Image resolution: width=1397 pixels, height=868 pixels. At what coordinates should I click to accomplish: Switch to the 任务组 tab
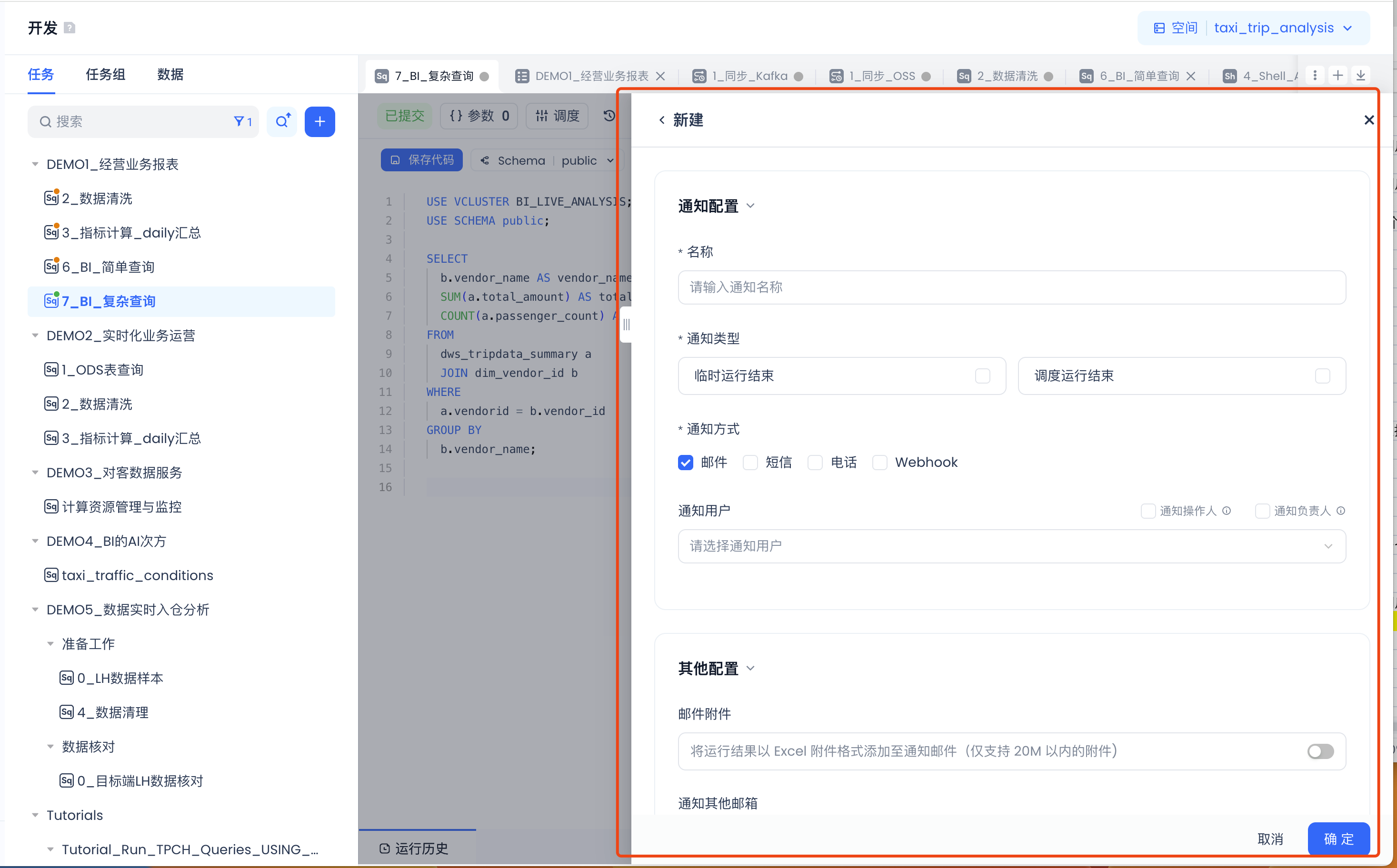pyautogui.click(x=105, y=74)
